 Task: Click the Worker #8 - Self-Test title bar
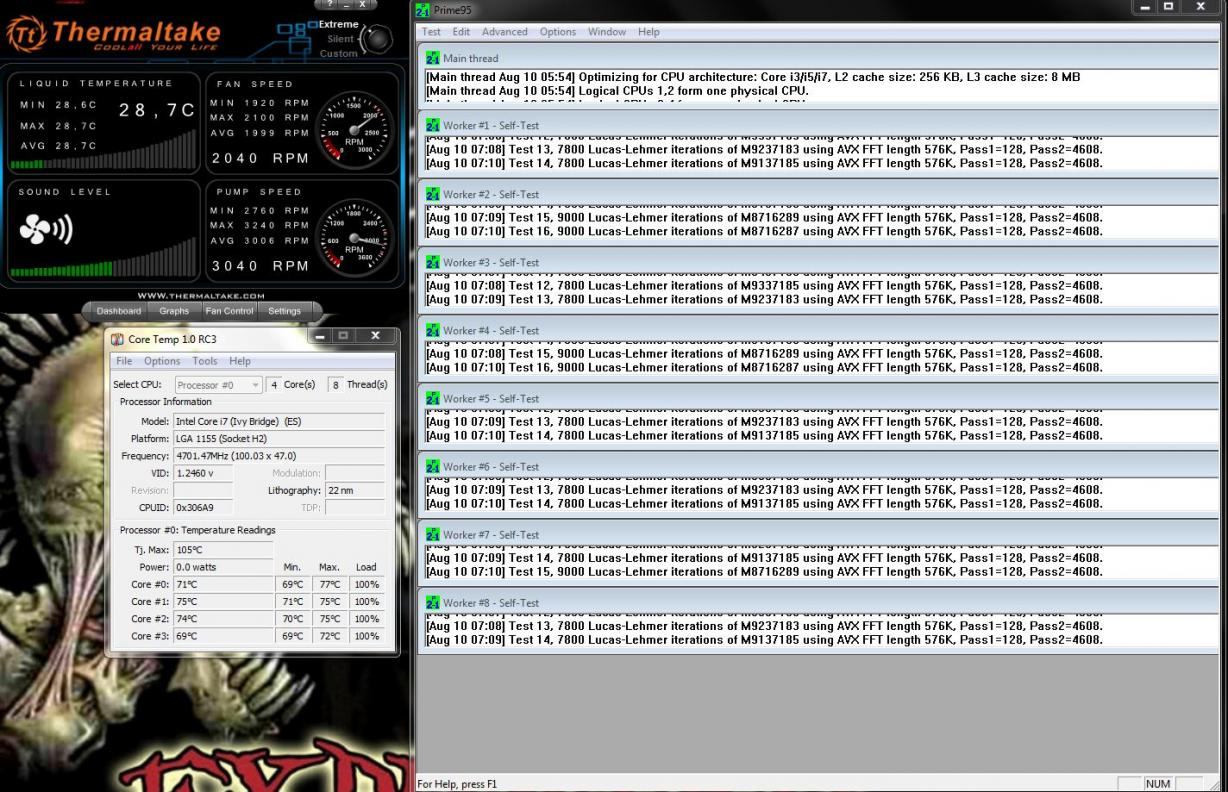point(819,603)
